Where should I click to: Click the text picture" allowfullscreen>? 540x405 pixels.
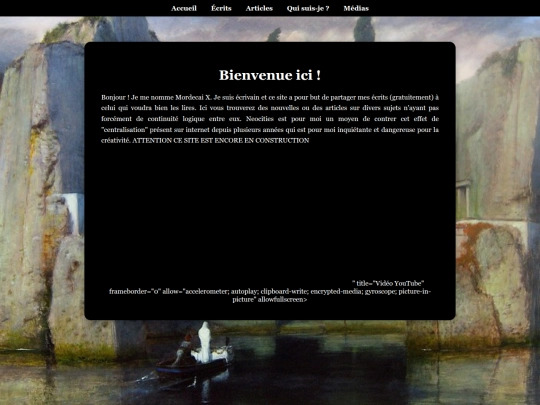pos(270,300)
